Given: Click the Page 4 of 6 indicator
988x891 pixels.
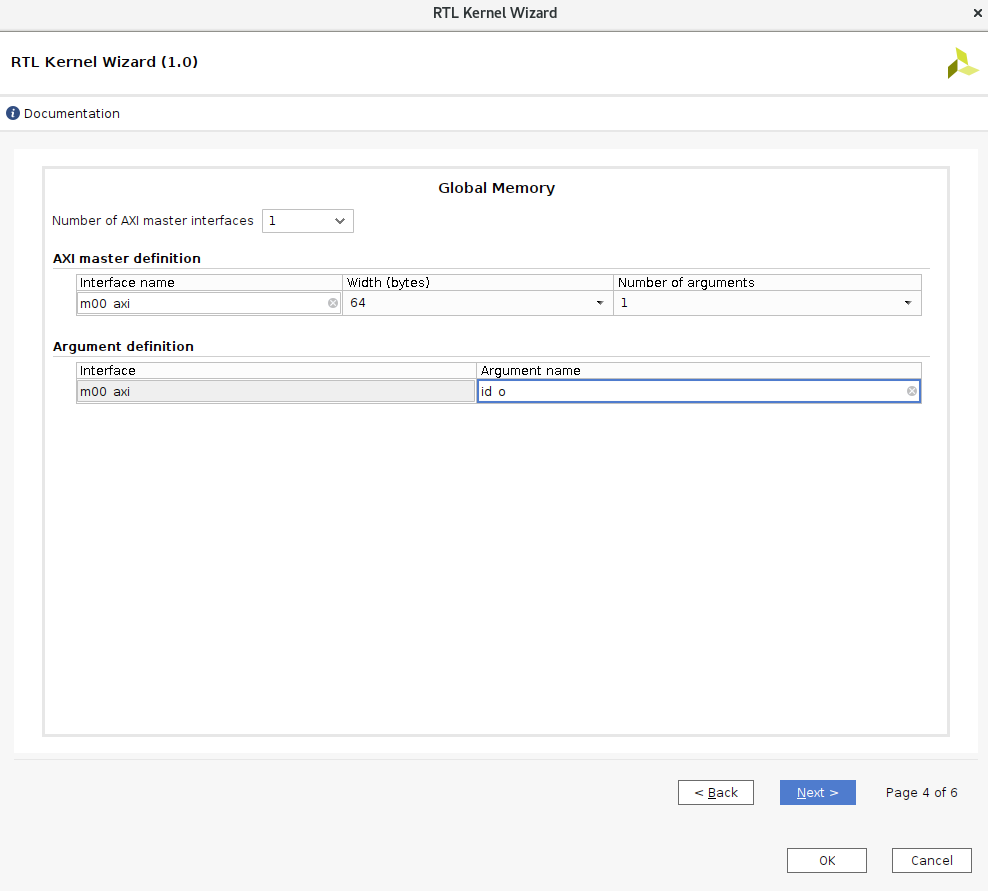Looking at the screenshot, I should pyautogui.click(x=921, y=792).
